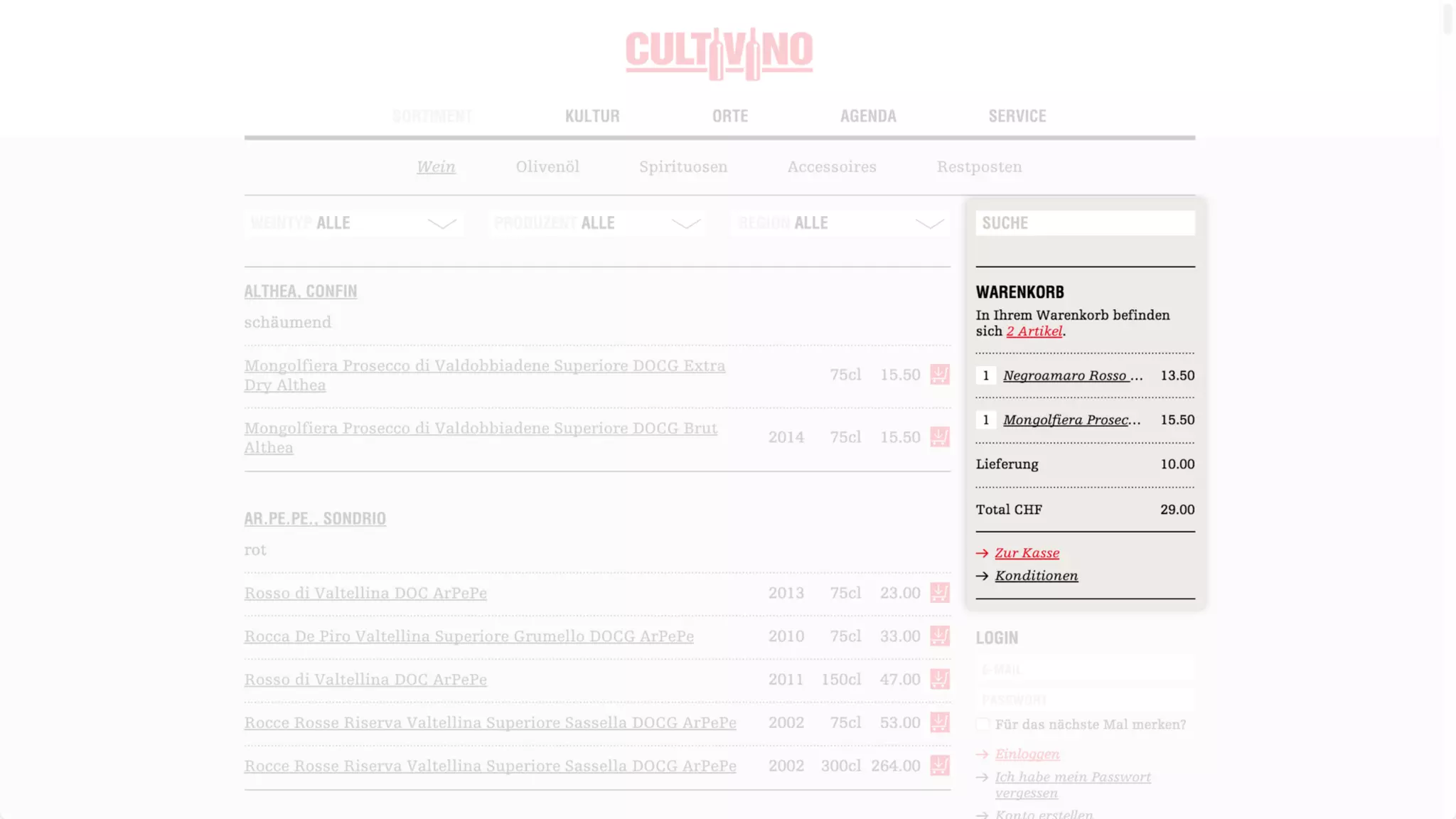Check 'Für das nächste Mal merken' box
Viewport: 1456px width, 819px height.
click(x=983, y=724)
